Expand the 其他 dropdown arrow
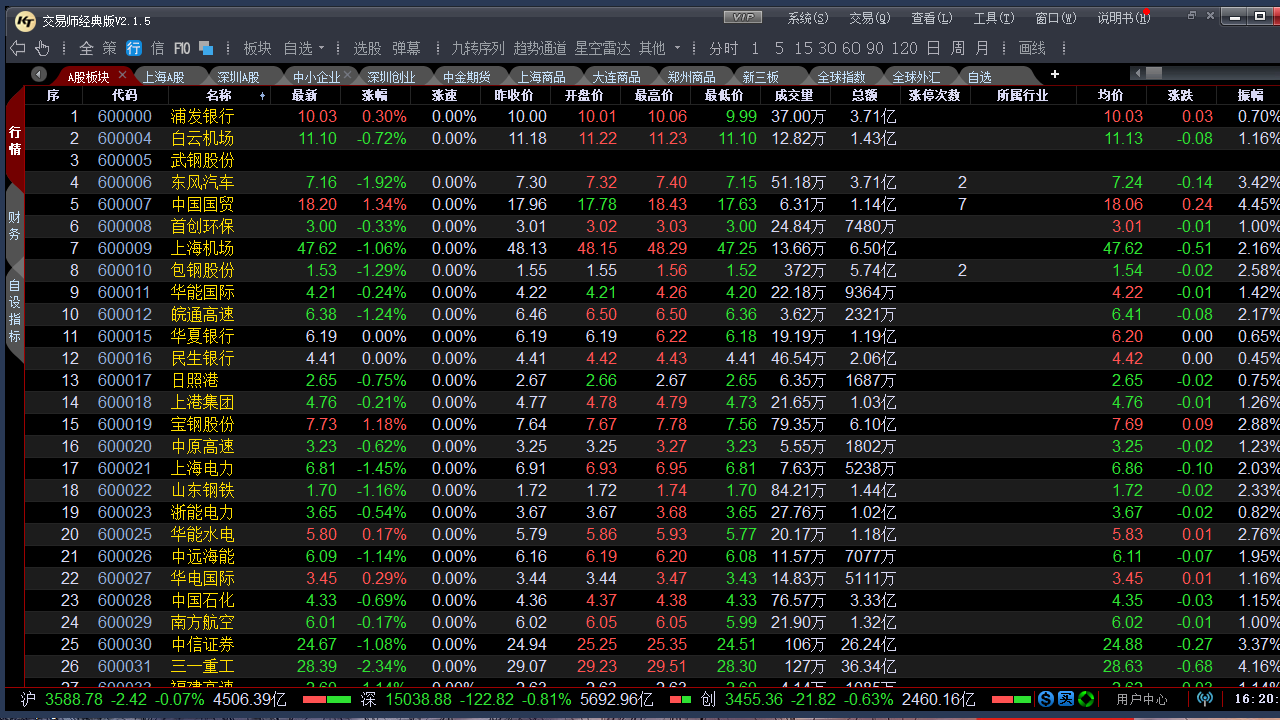The width and height of the screenshot is (1280, 720). click(677, 48)
